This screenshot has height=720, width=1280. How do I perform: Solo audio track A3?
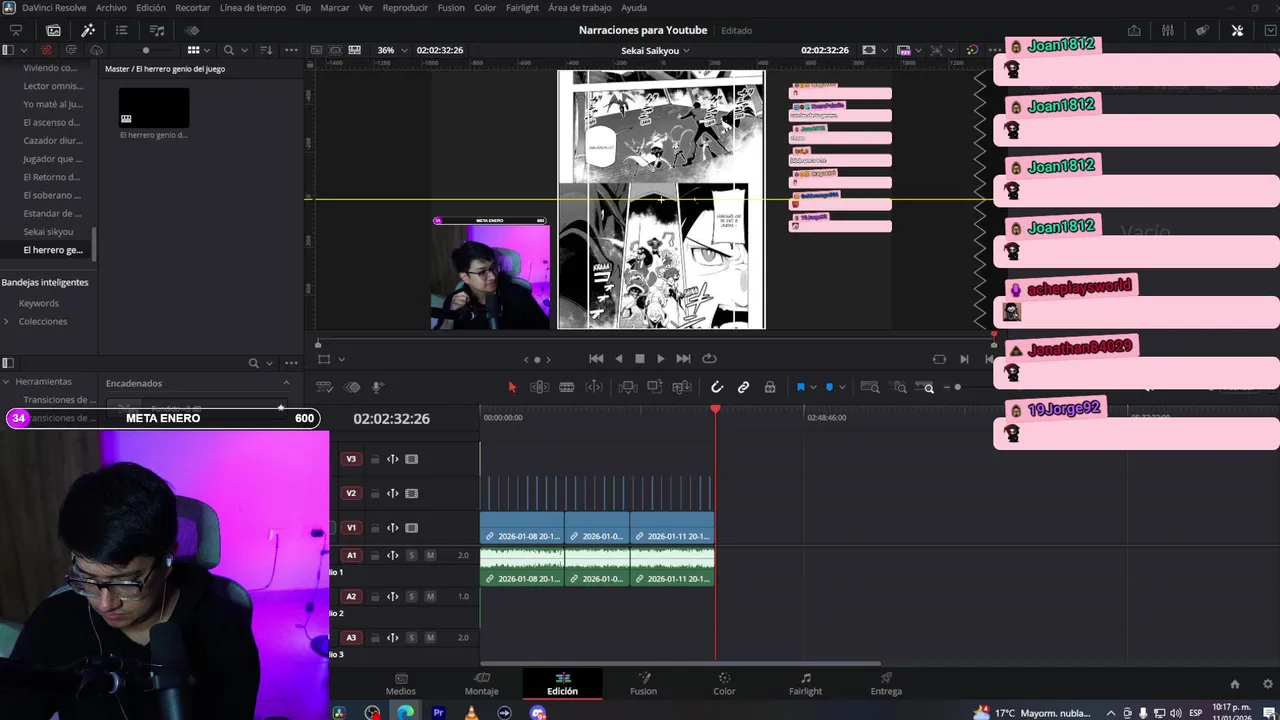click(x=411, y=637)
